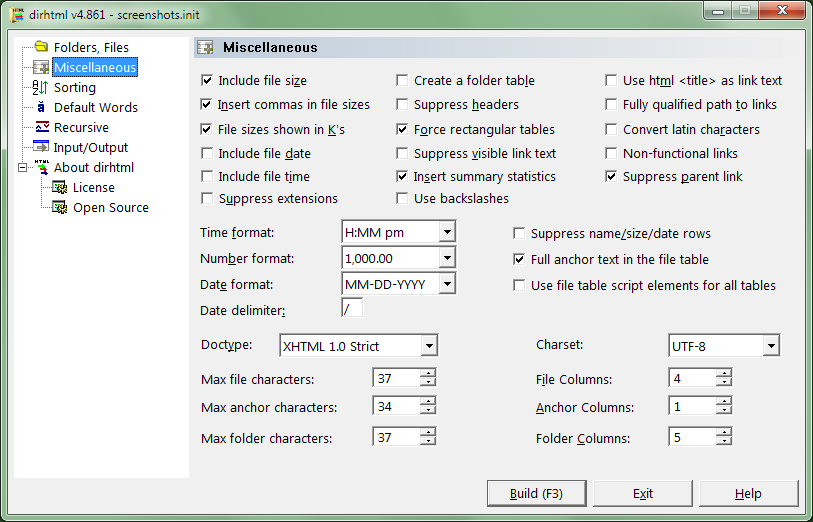Open the Recursive settings page
Image resolution: width=813 pixels, height=522 pixels.
pyautogui.click(x=81, y=128)
